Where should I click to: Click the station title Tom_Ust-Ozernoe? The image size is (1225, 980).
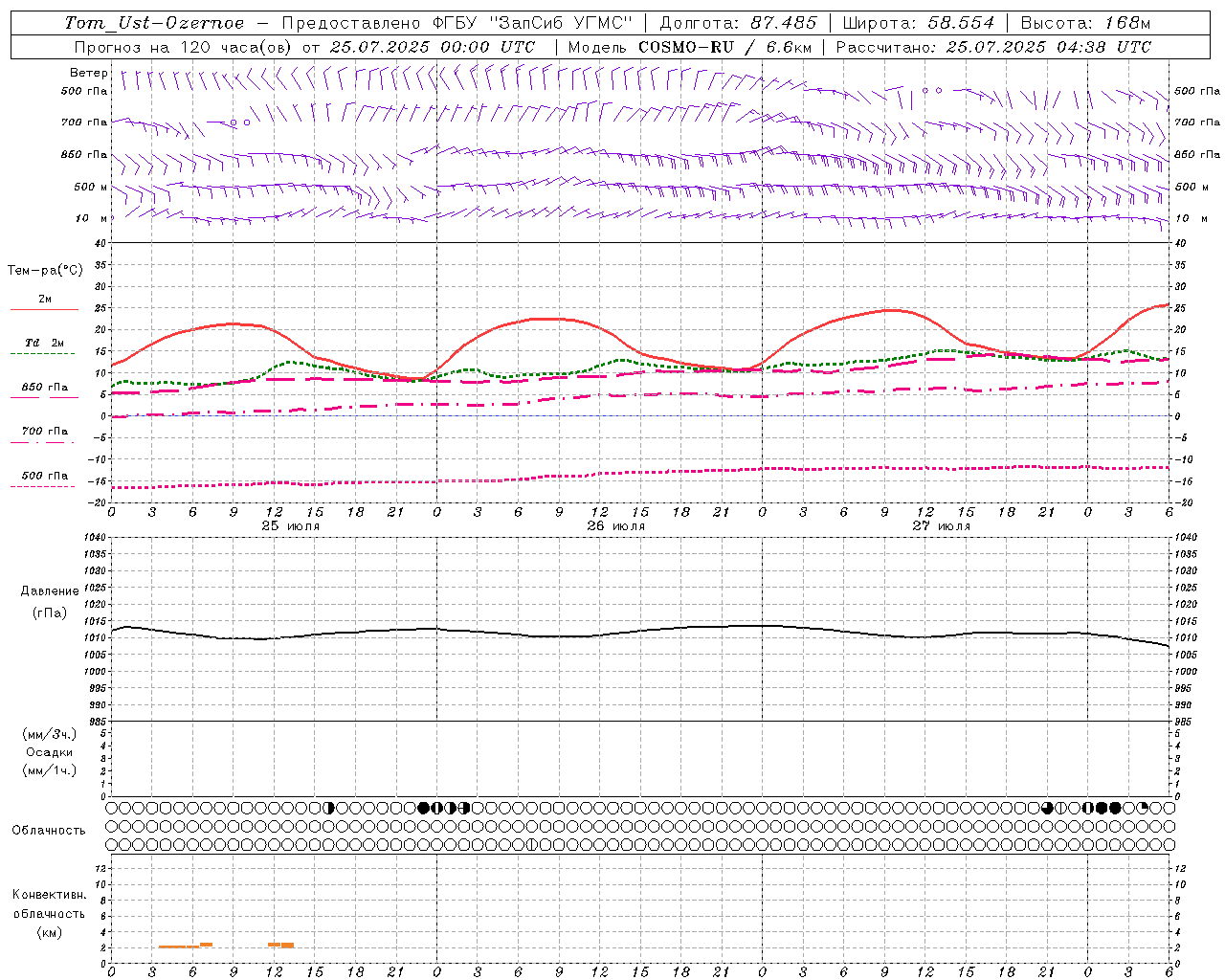154,23
